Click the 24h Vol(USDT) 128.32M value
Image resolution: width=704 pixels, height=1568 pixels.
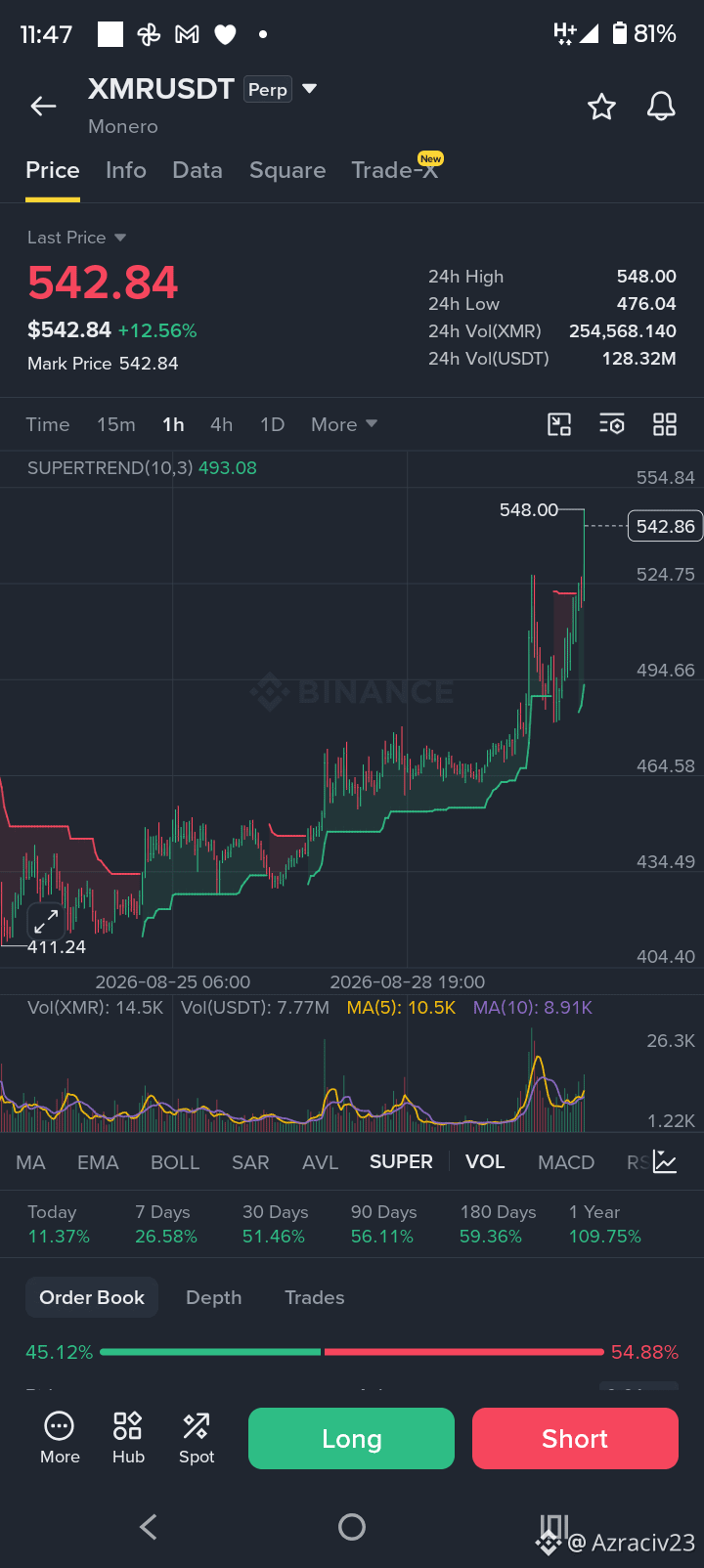pyautogui.click(x=638, y=359)
